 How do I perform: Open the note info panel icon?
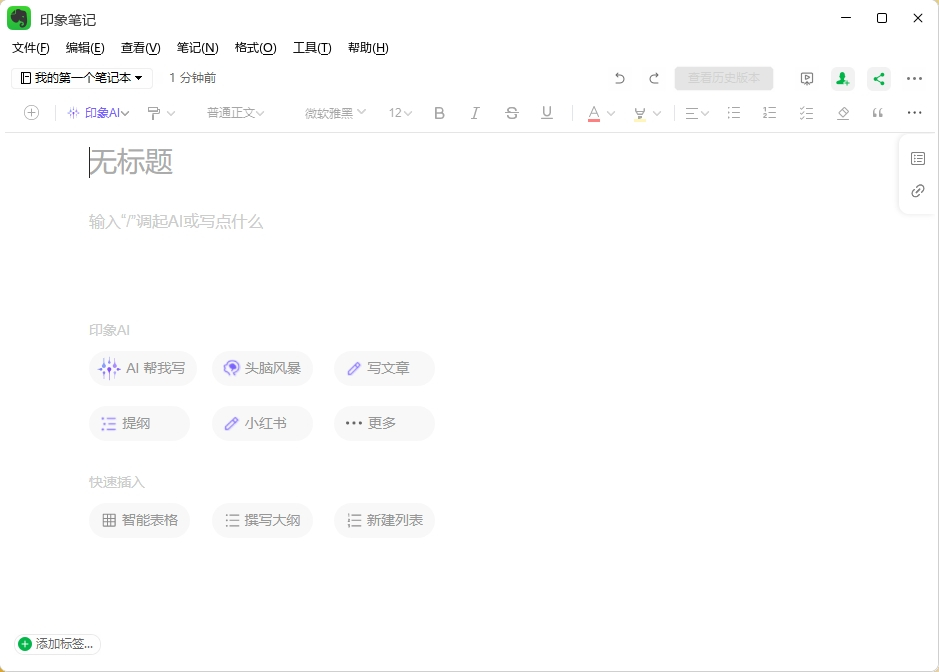pos(918,158)
